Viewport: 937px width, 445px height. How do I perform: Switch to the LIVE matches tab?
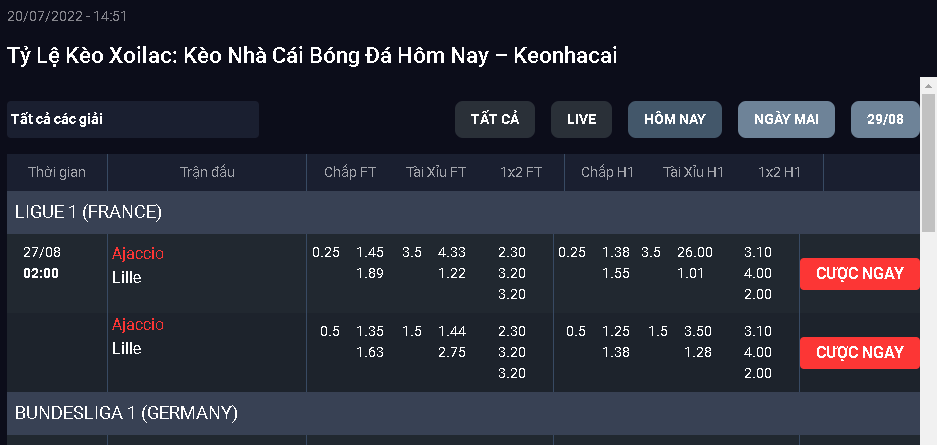tap(581, 120)
